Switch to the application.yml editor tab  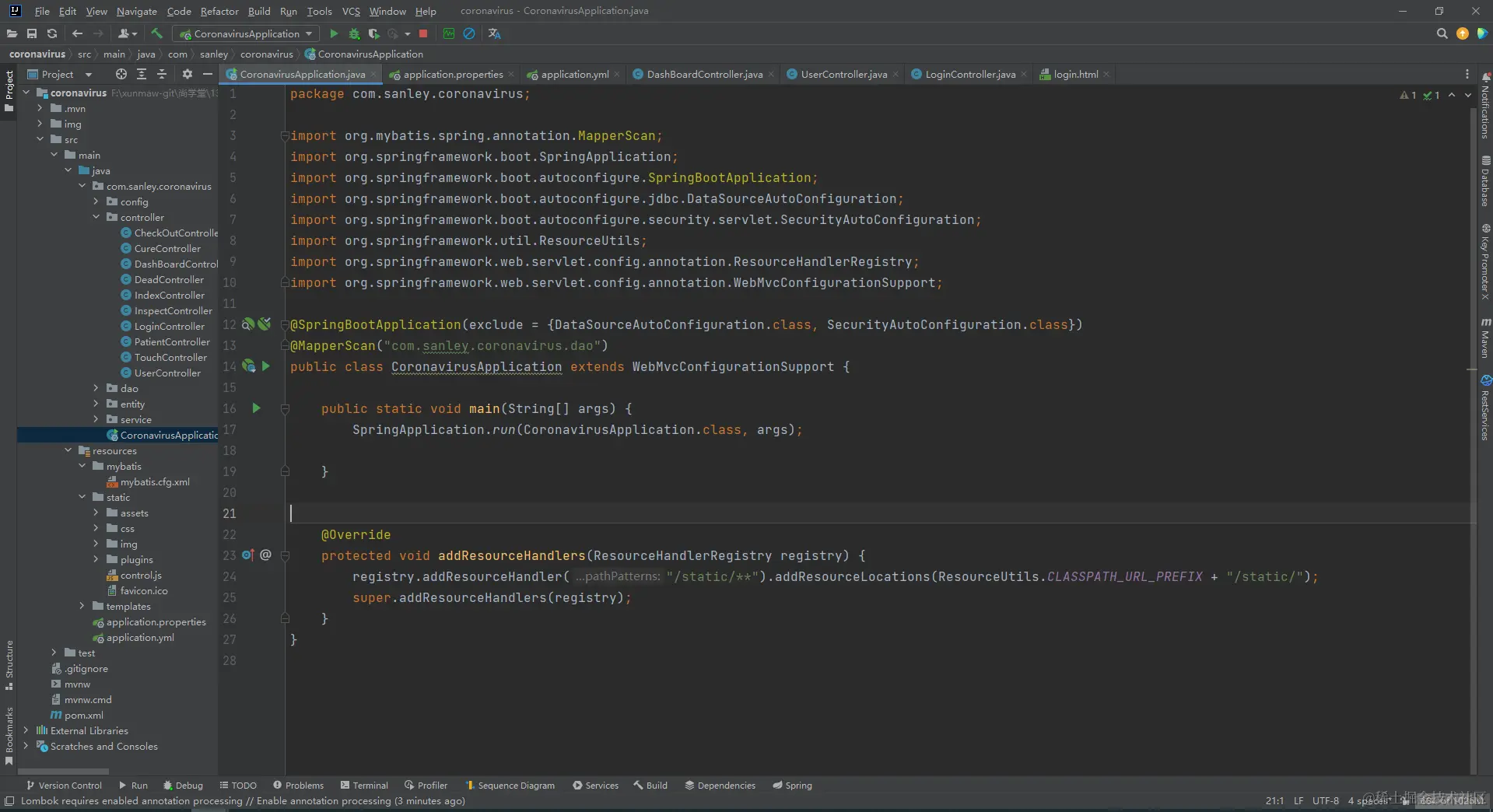574,74
